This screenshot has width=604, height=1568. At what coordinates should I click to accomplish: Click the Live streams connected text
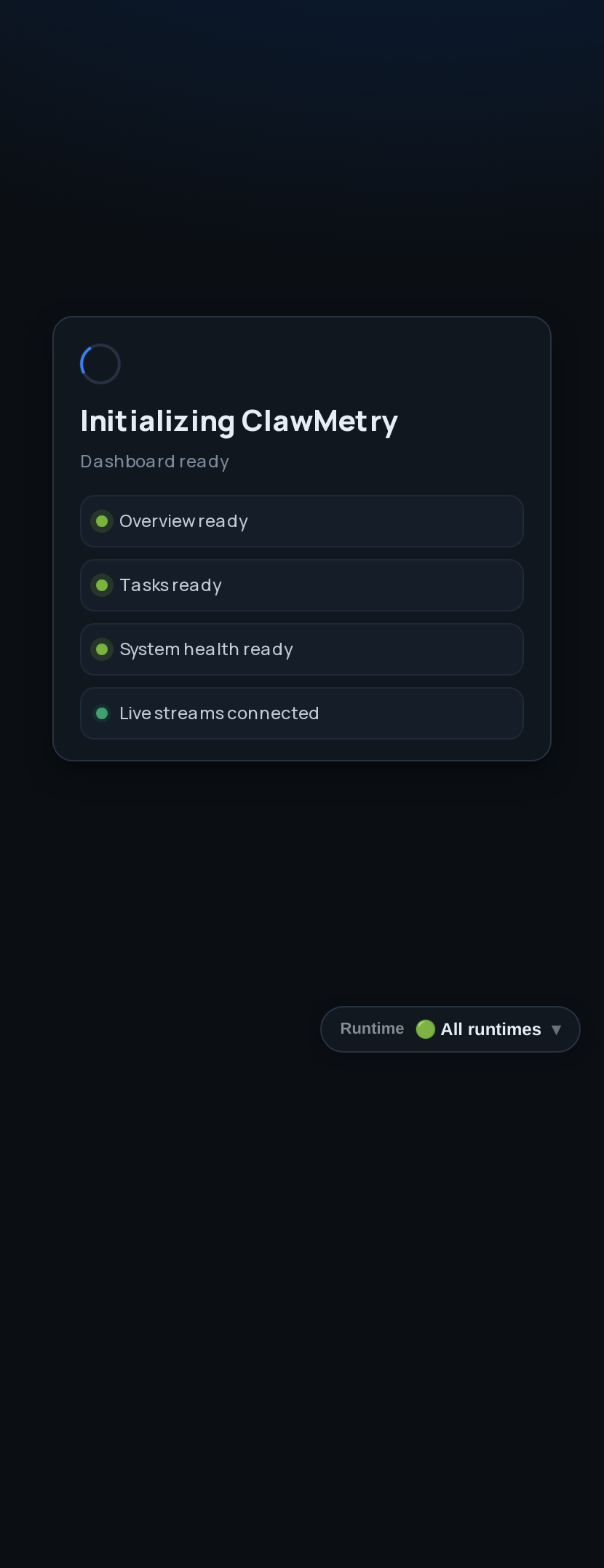219,713
